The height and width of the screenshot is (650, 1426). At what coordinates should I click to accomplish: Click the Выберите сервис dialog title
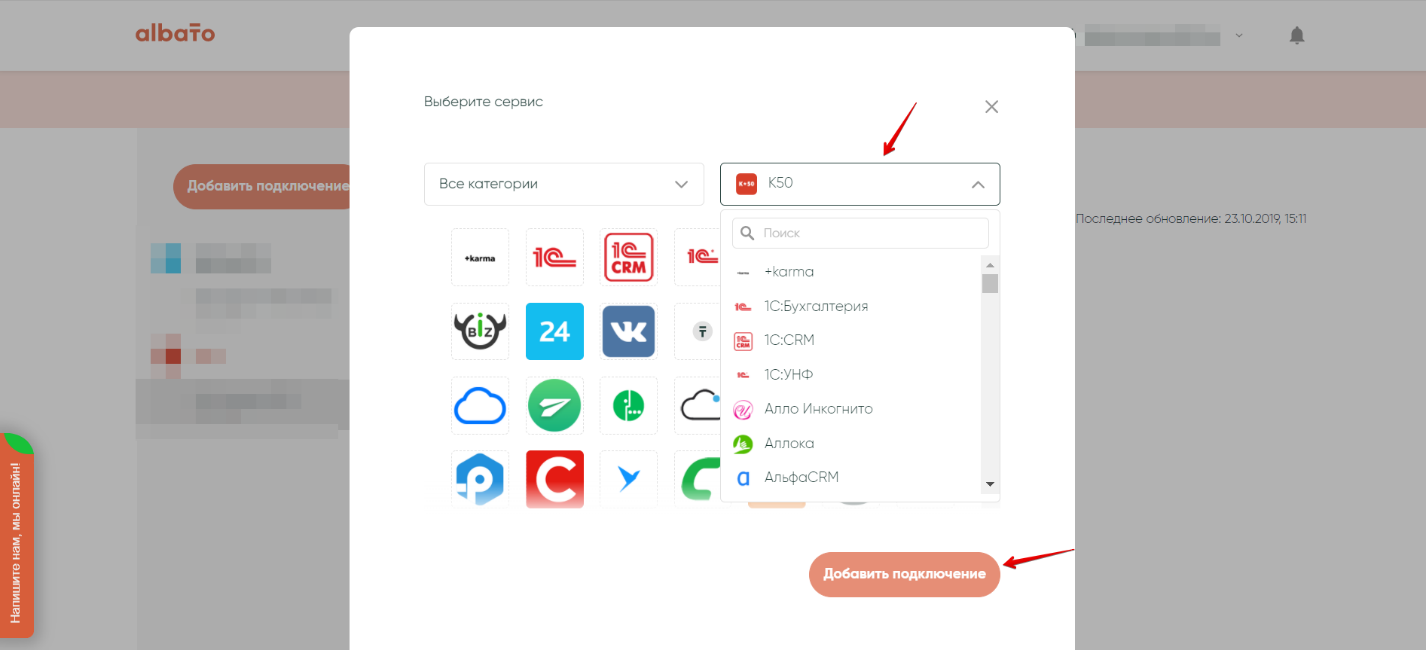(483, 102)
